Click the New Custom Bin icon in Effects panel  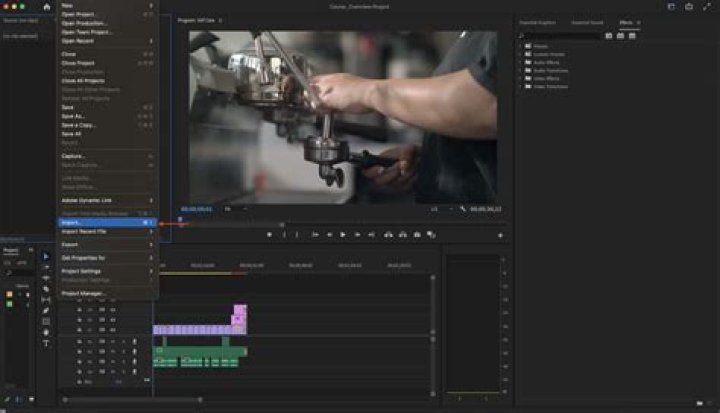click(x=699, y=403)
